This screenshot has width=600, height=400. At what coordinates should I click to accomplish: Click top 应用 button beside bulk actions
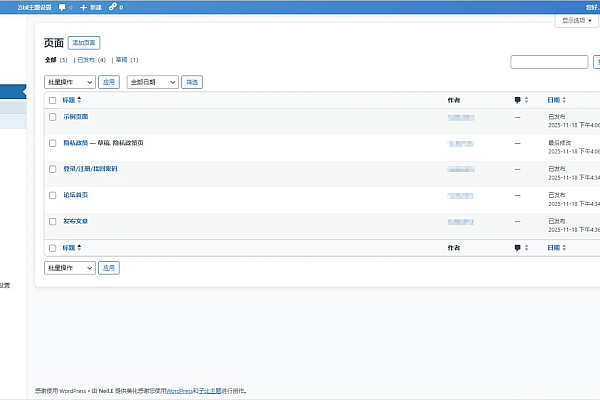pyautogui.click(x=109, y=82)
